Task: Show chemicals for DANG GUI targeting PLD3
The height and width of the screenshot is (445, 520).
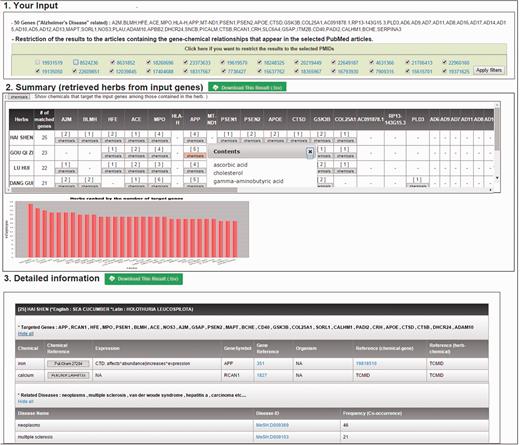Action: point(418,186)
